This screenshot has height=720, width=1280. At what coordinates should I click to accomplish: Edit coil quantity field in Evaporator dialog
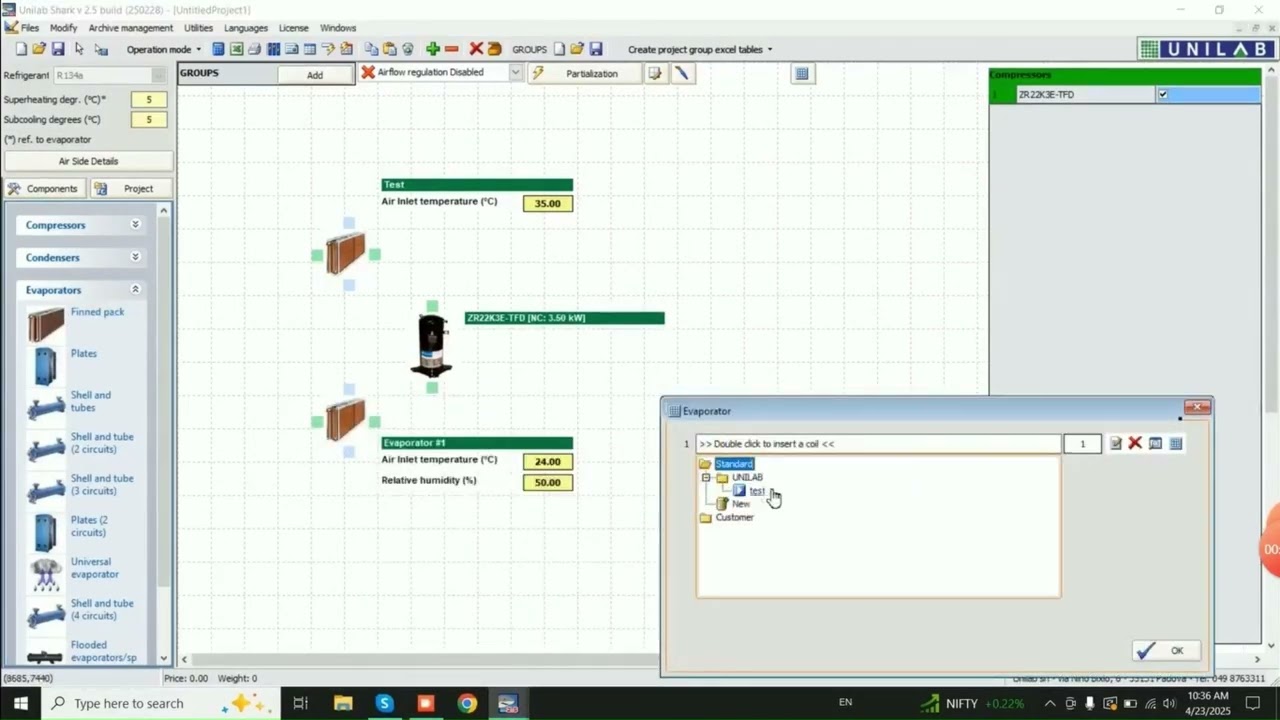(x=1082, y=444)
